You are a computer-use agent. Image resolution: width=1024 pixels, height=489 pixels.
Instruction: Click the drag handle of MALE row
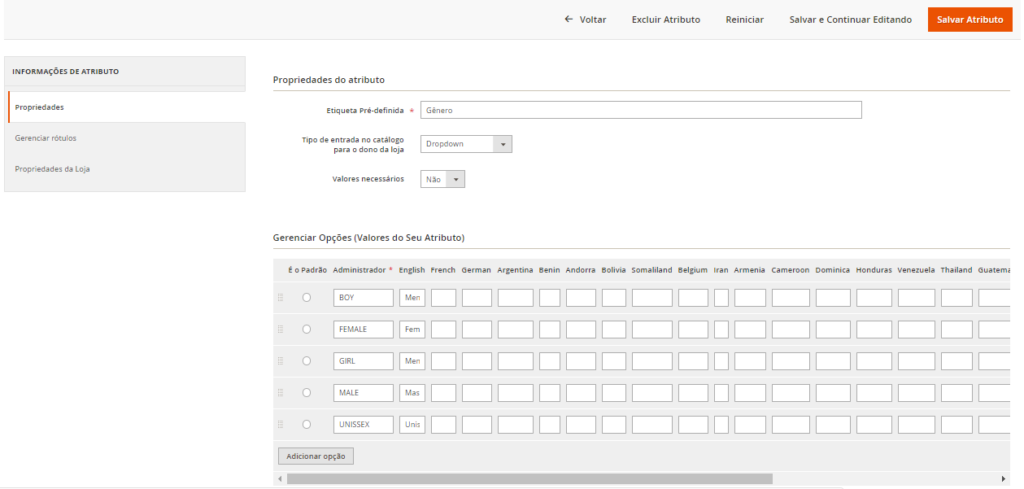(281, 392)
